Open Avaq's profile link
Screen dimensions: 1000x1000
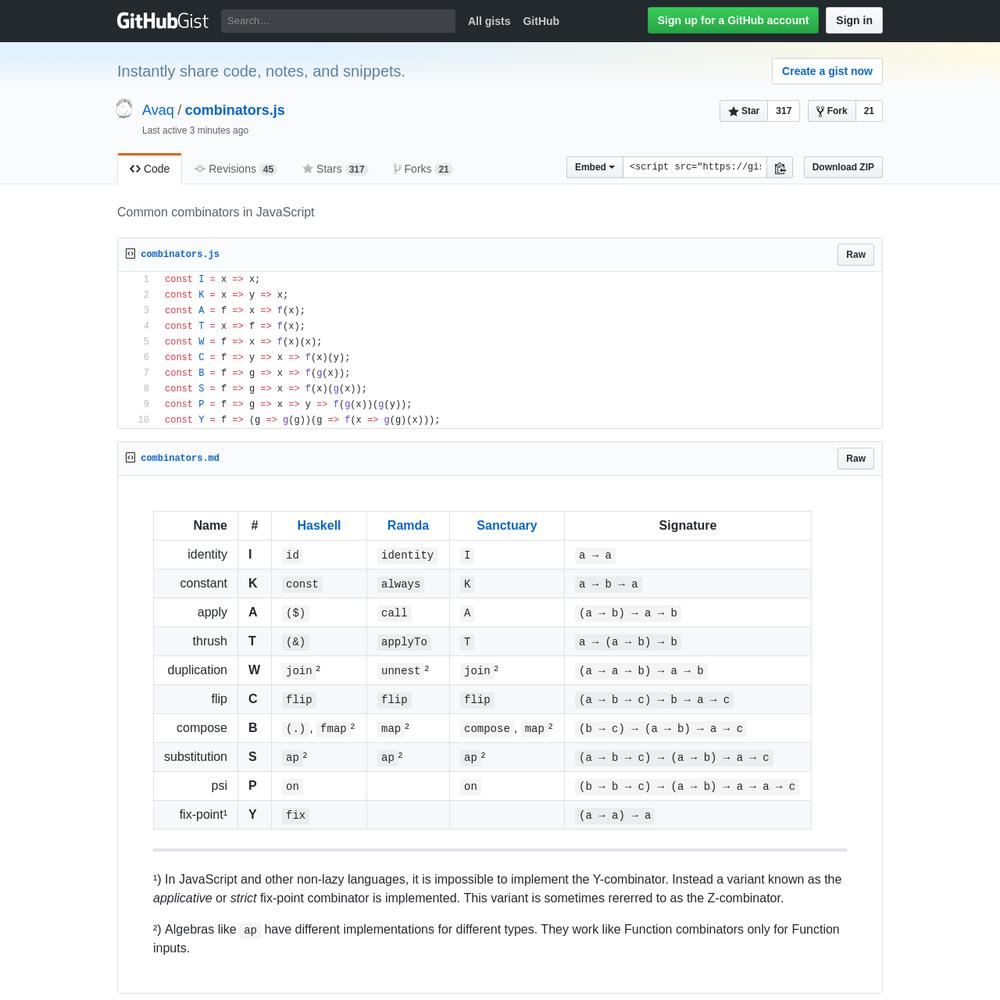[x=158, y=110]
